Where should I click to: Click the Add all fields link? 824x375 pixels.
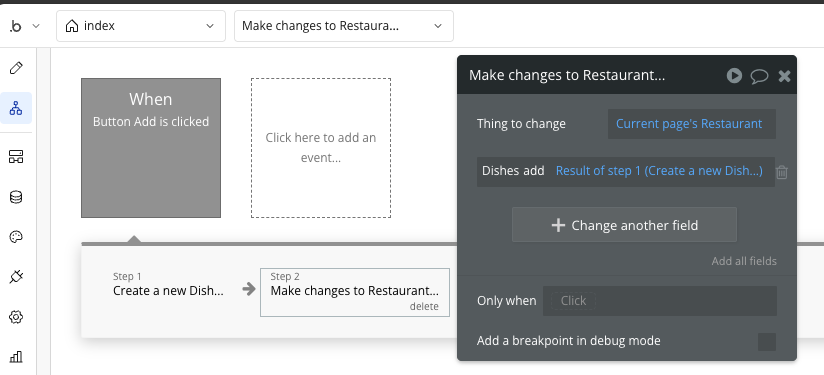744,261
